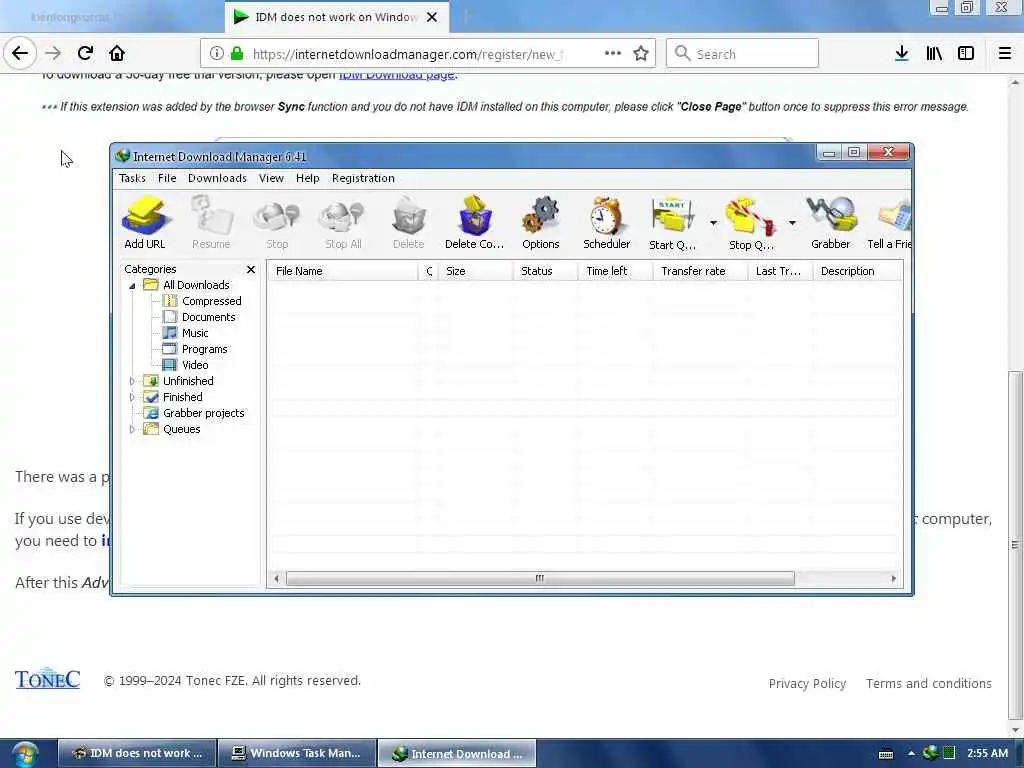Image resolution: width=1024 pixels, height=768 pixels.
Task: Sort by Status column header
Action: pyautogui.click(x=545, y=271)
